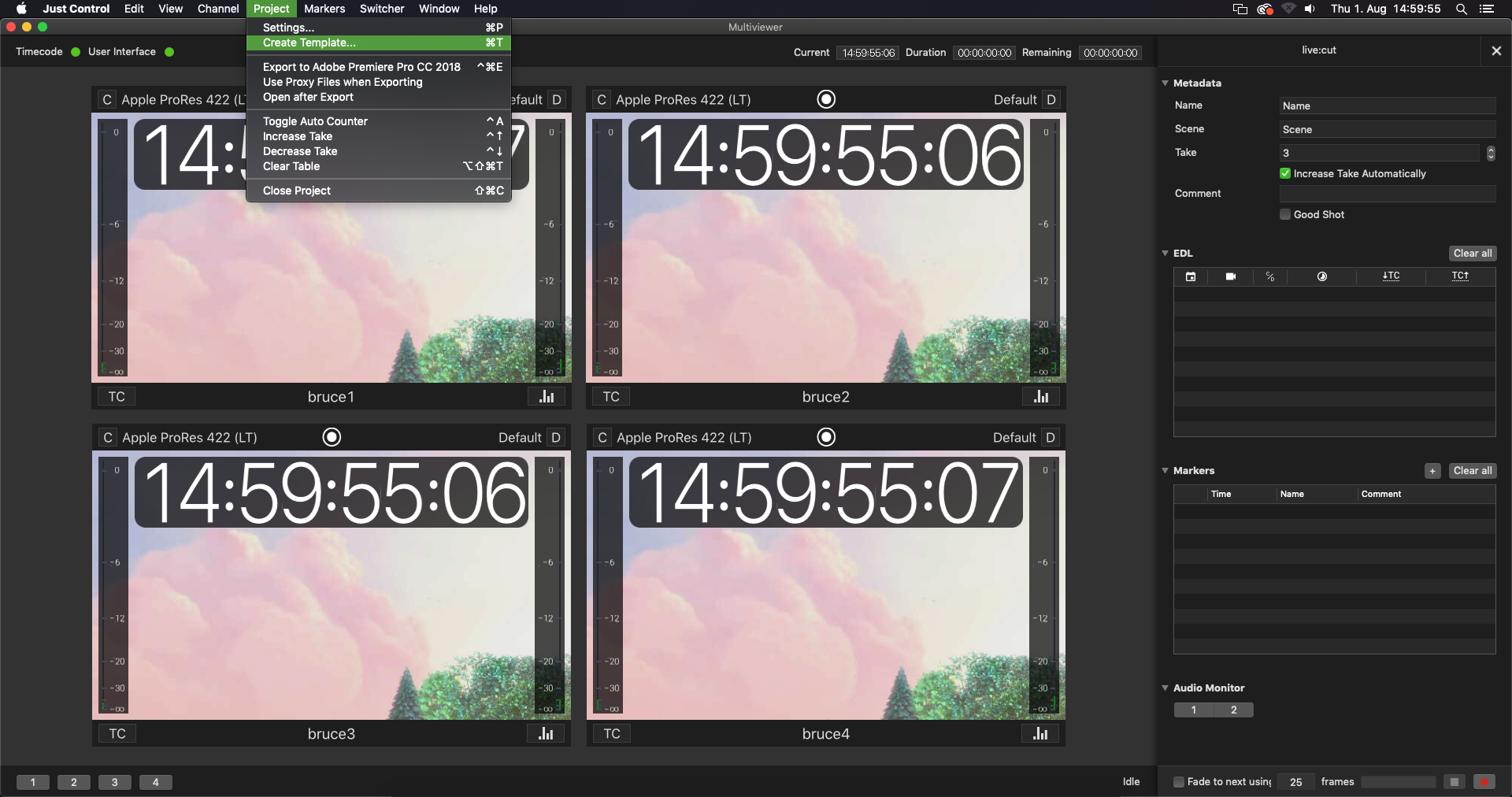Image resolution: width=1512 pixels, height=797 pixels.
Task: Sort EDL by TC out column
Action: pos(1460,276)
